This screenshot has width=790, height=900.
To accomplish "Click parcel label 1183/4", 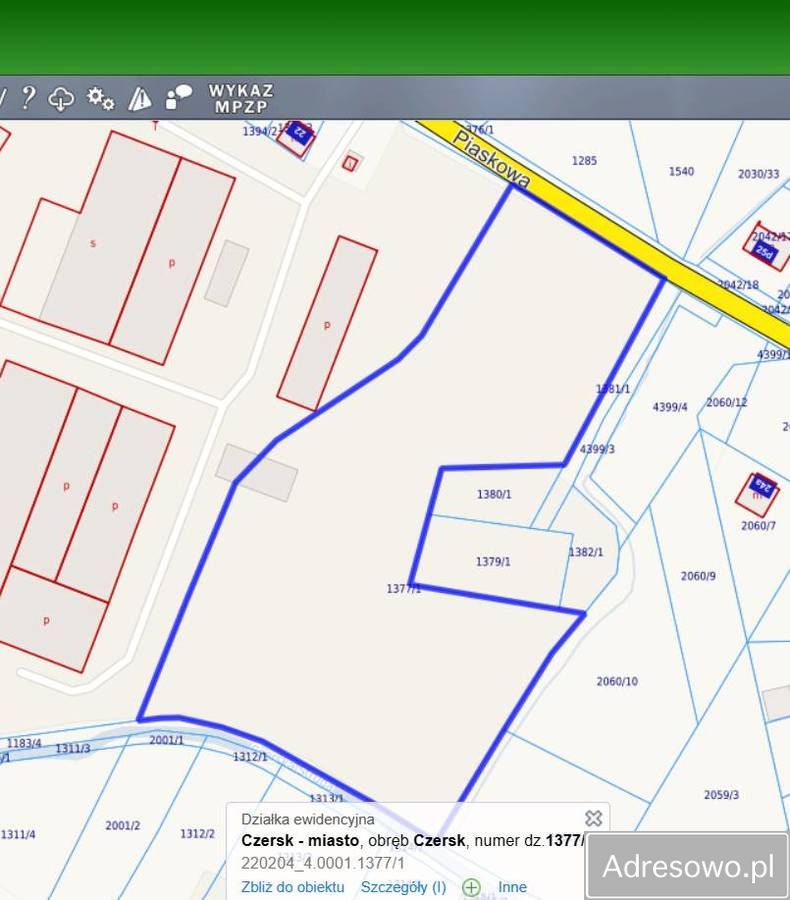I will tap(24, 743).
